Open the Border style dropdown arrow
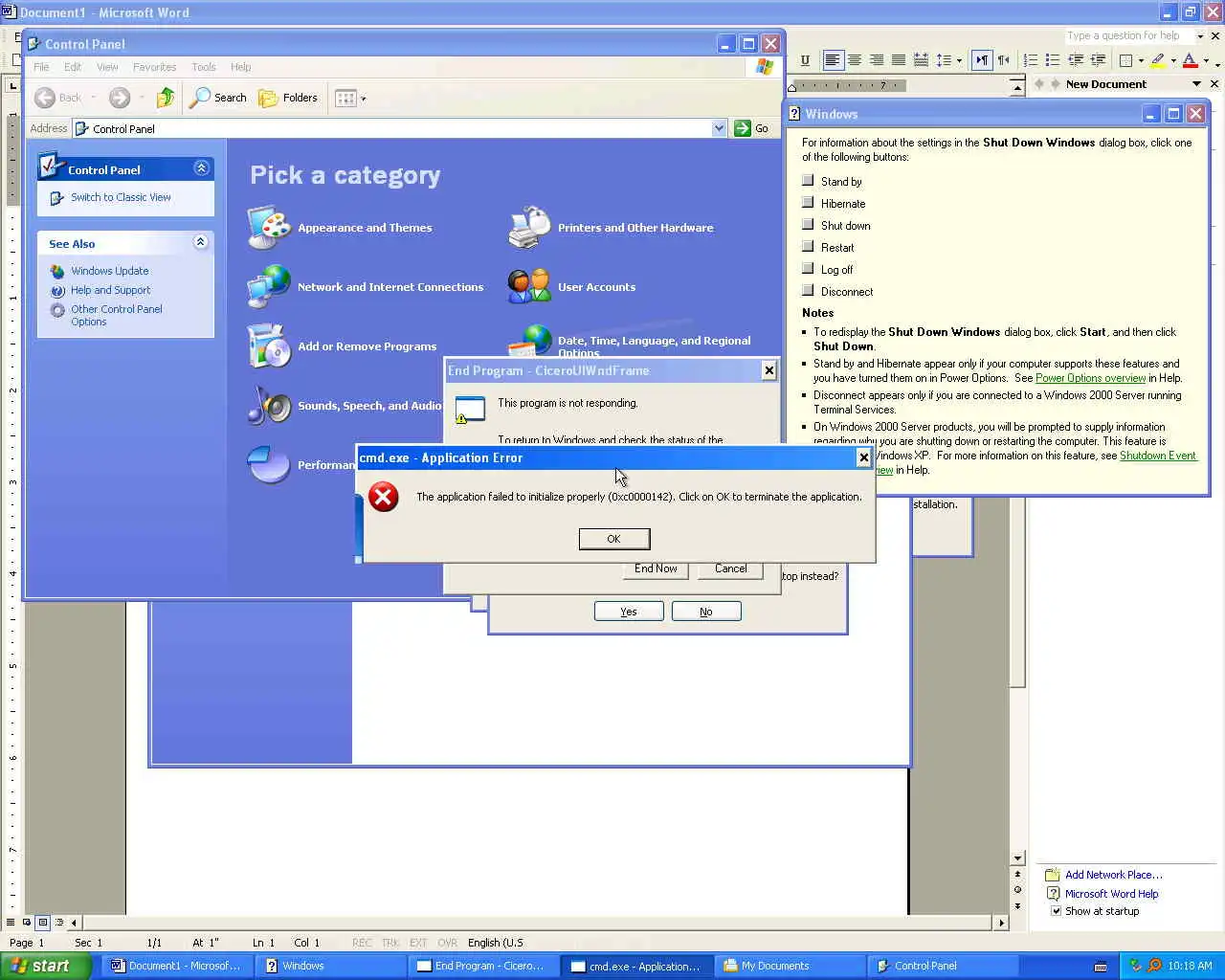This screenshot has height=980, width=1225. (1142, 60)
